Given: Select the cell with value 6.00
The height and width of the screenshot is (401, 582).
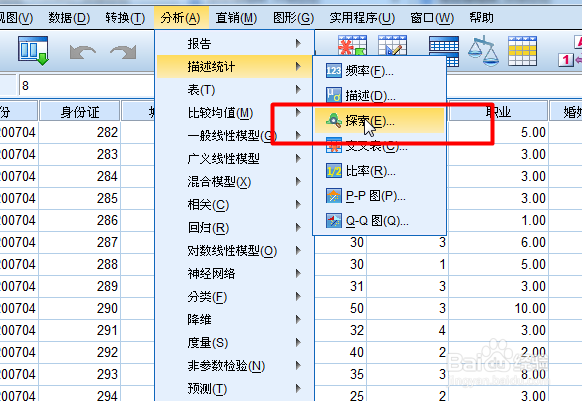Looking at the screenshot, I should click(498, 242).
